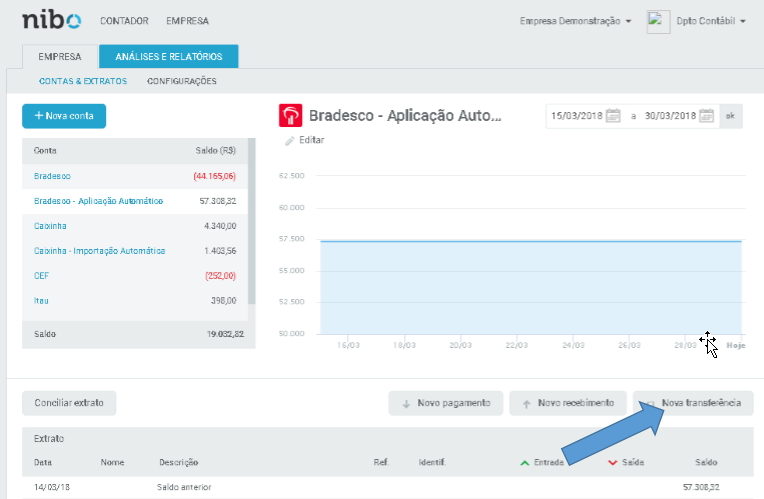Image resolution: width=764 pixels, height=499 pixels.
Task: Click account list scrollbar
Action: tap(251, 221)
